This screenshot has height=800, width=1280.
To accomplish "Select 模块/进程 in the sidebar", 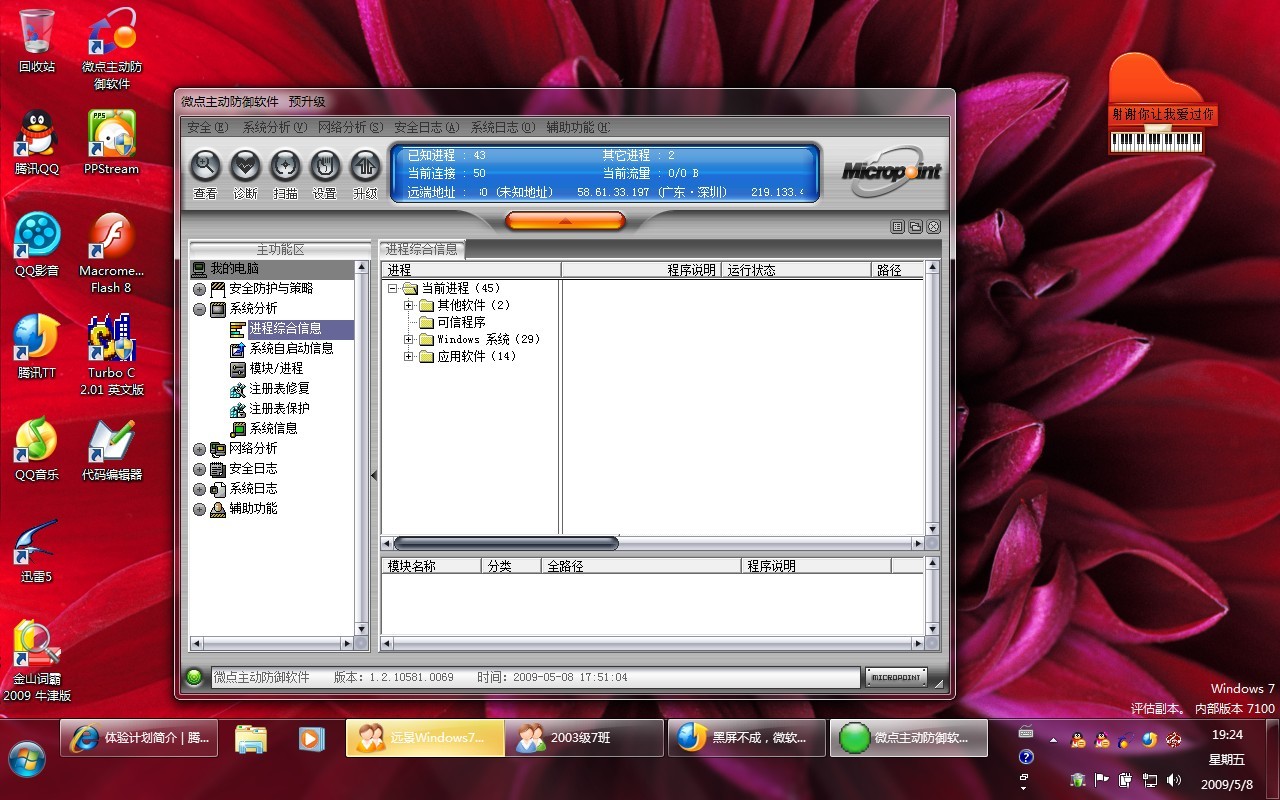I will (x=276, y=369).
